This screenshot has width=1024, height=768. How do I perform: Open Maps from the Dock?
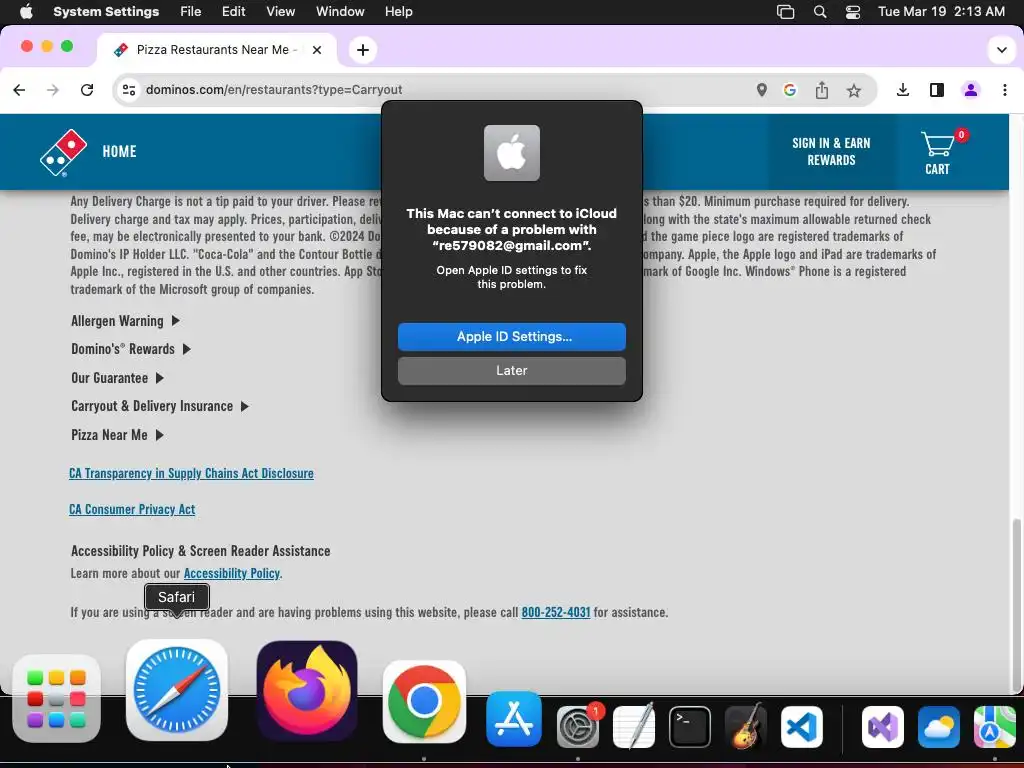point(995,727)
